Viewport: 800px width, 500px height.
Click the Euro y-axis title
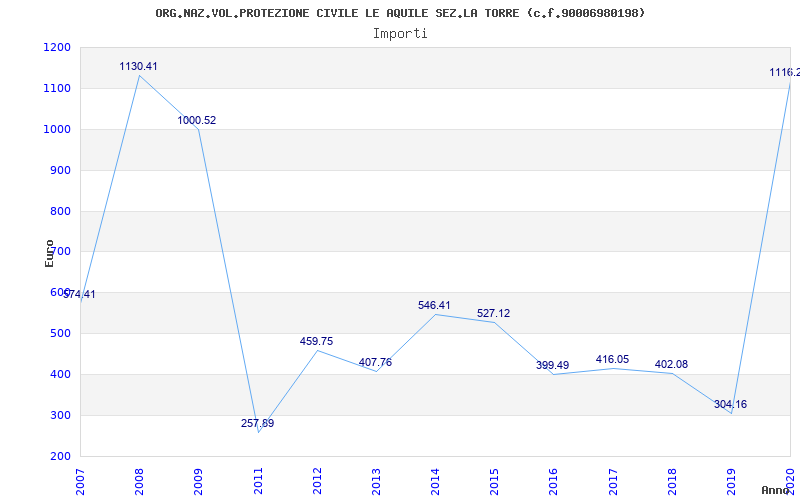[x=49, y=254]
